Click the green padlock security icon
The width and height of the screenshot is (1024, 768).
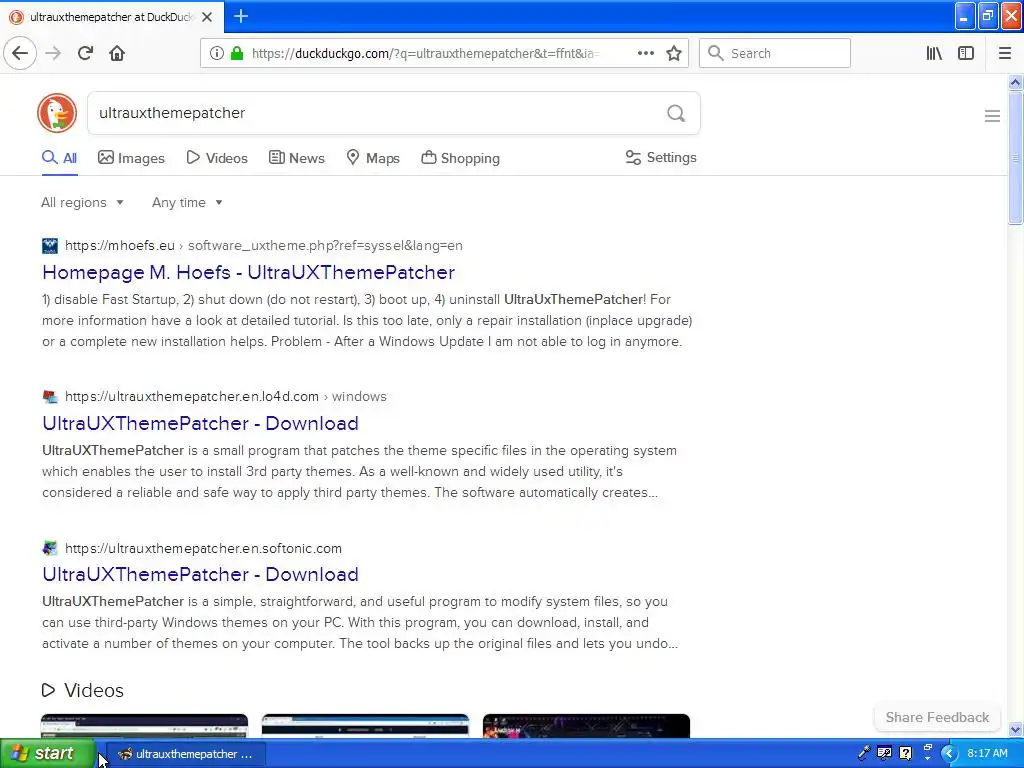(x=237, y=54)
